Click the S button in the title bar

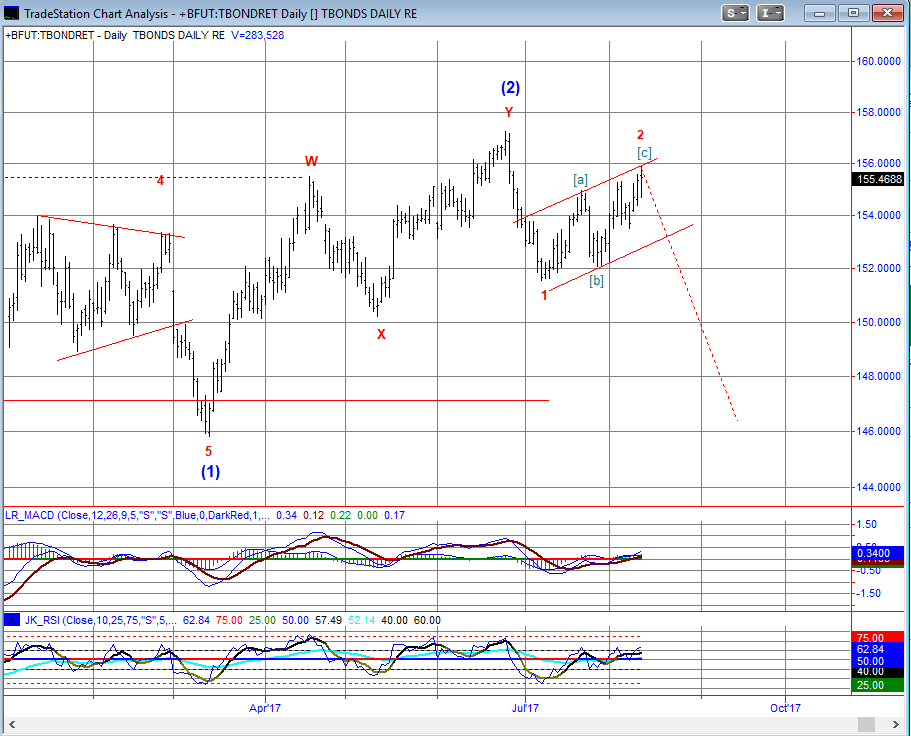coord(735,13)
